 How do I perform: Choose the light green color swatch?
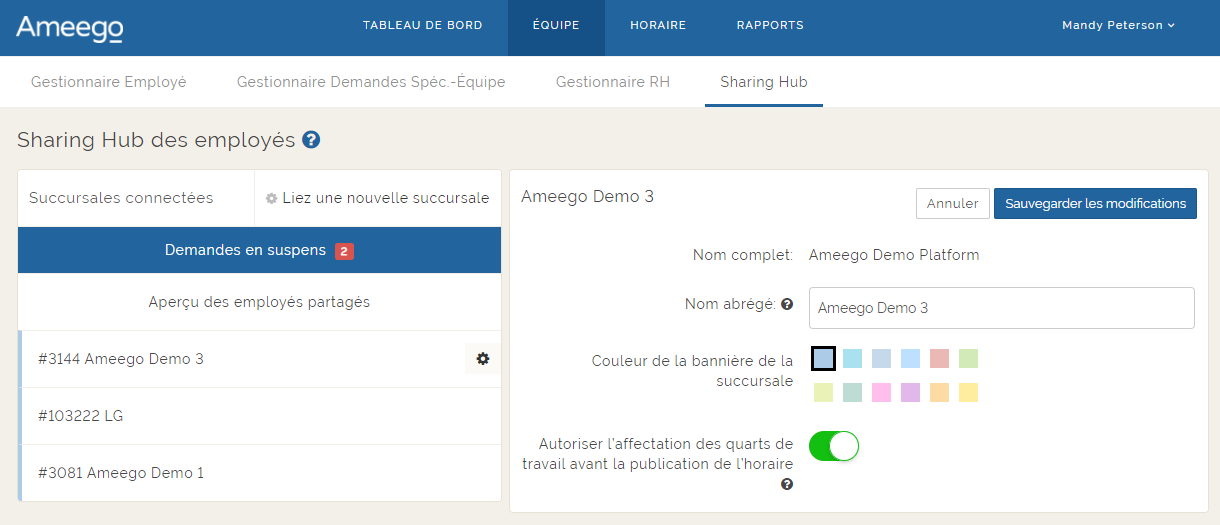coord(968,358)
